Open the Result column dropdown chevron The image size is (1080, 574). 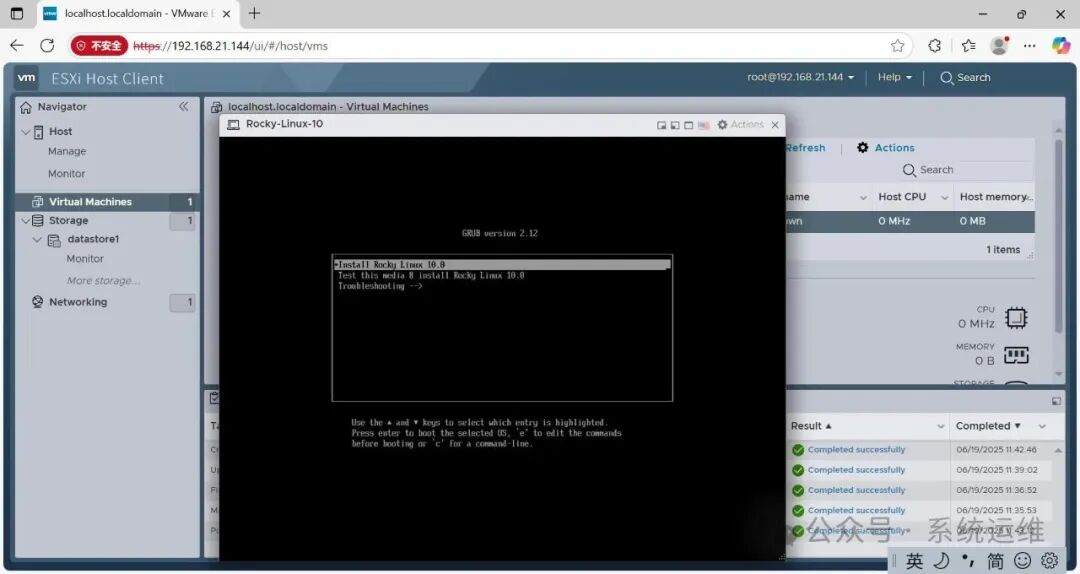940,427
